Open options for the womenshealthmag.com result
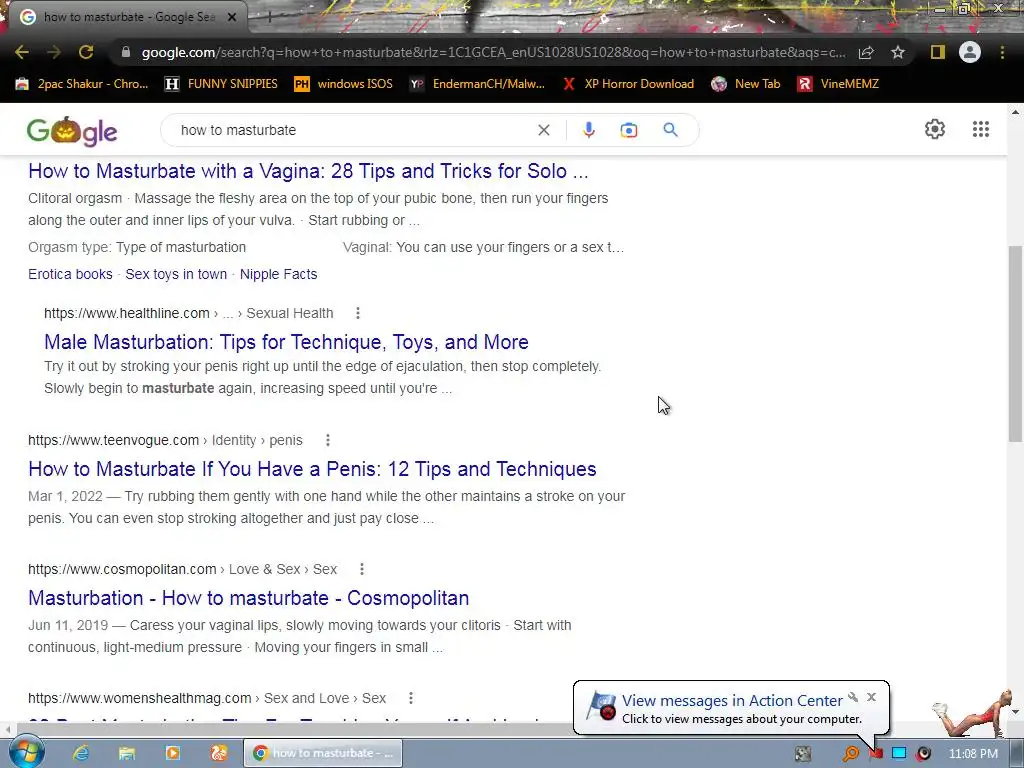The width and height of the screenshot is (1024, 768). 411,699
